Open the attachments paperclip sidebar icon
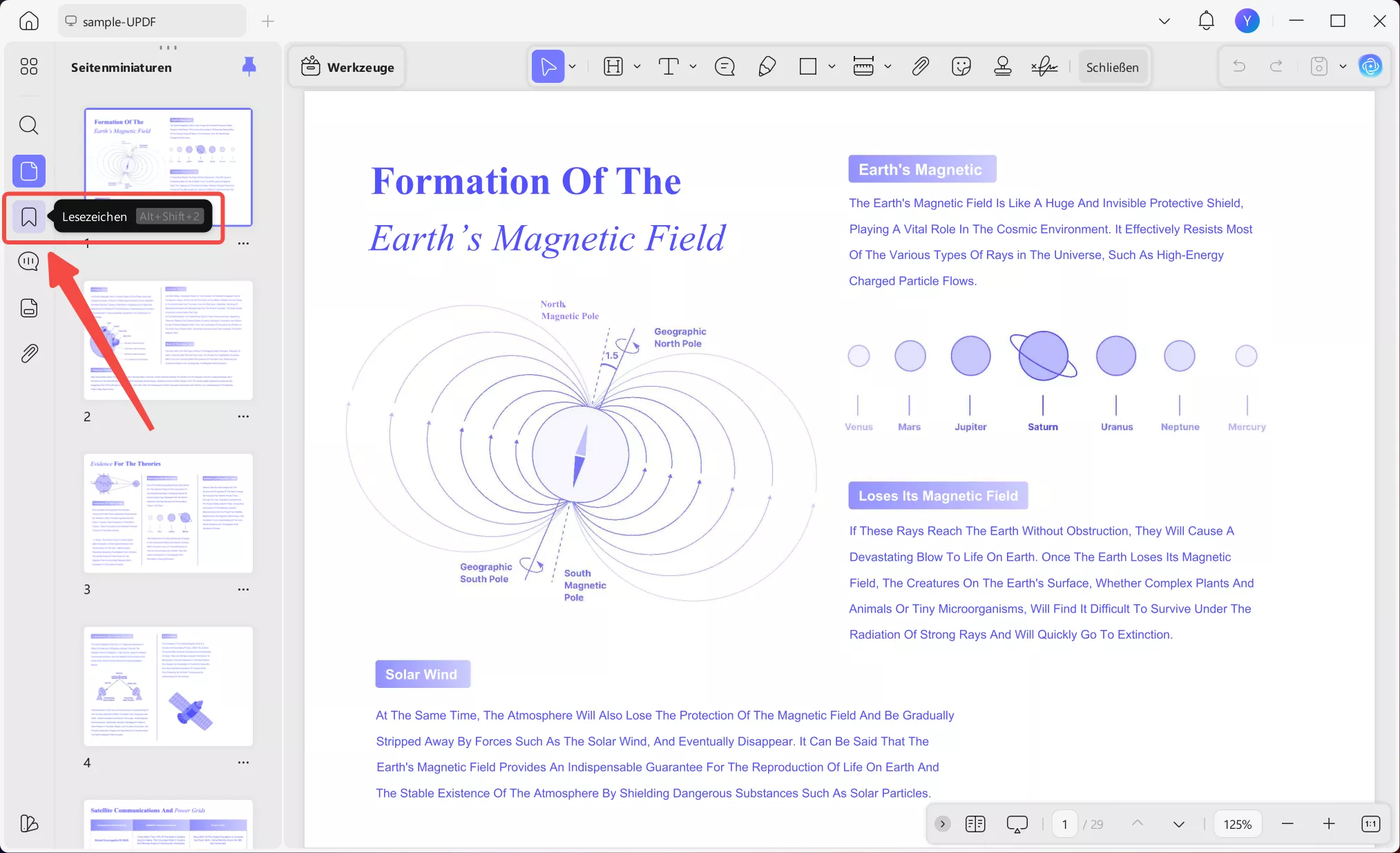Screen dimensions: 1400x853 (x=28, y=354)
